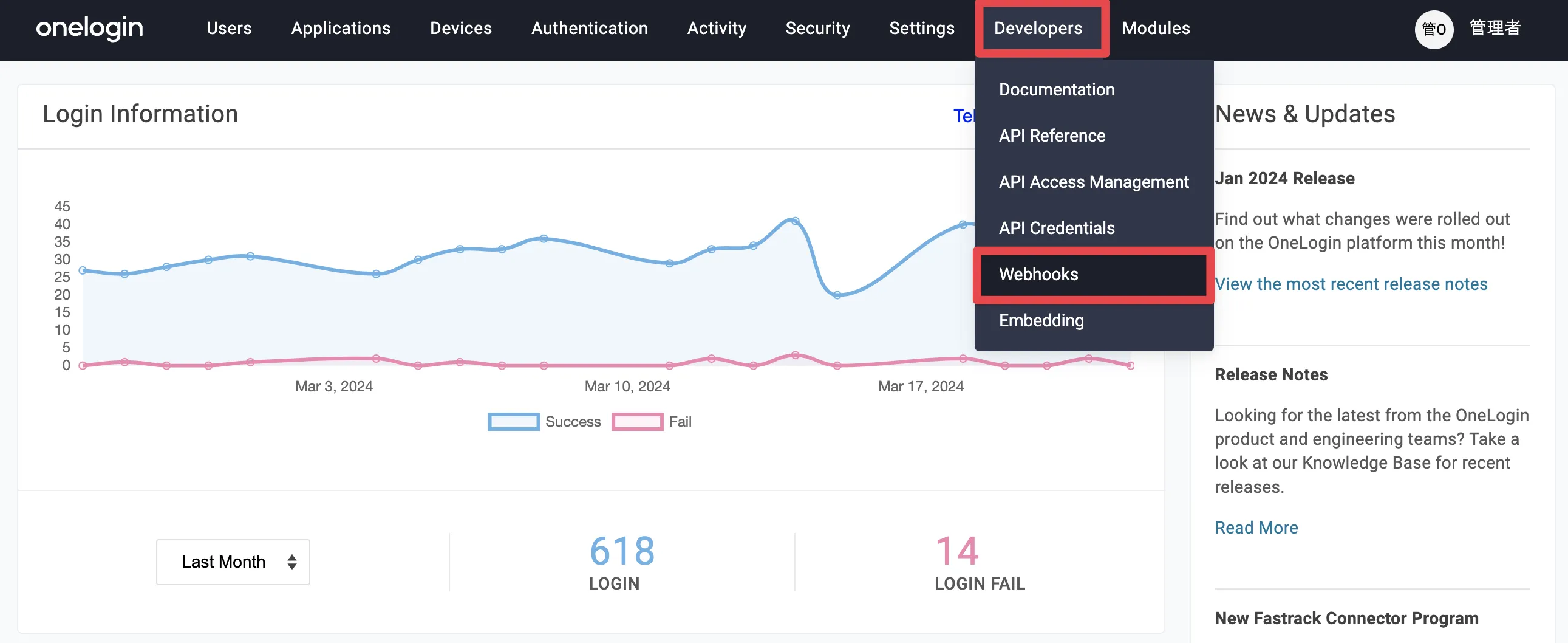Screen dimensions: 1568x643
Task: Open the user avatar icon
Action: tap(1433, 29)
